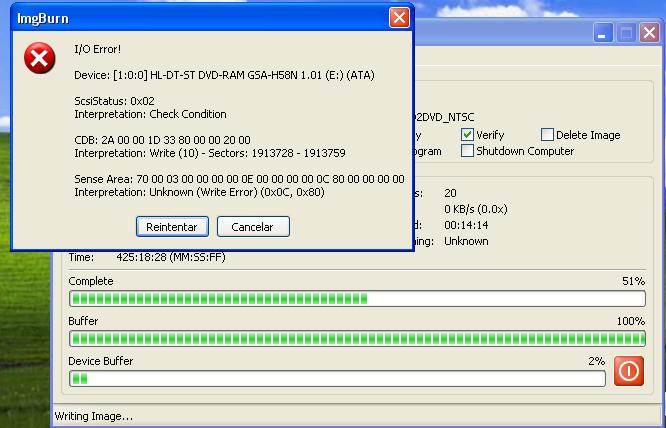This screenshot has height=428, width=666.
Task: Click the Cancelar button
Action: point(253,227)
